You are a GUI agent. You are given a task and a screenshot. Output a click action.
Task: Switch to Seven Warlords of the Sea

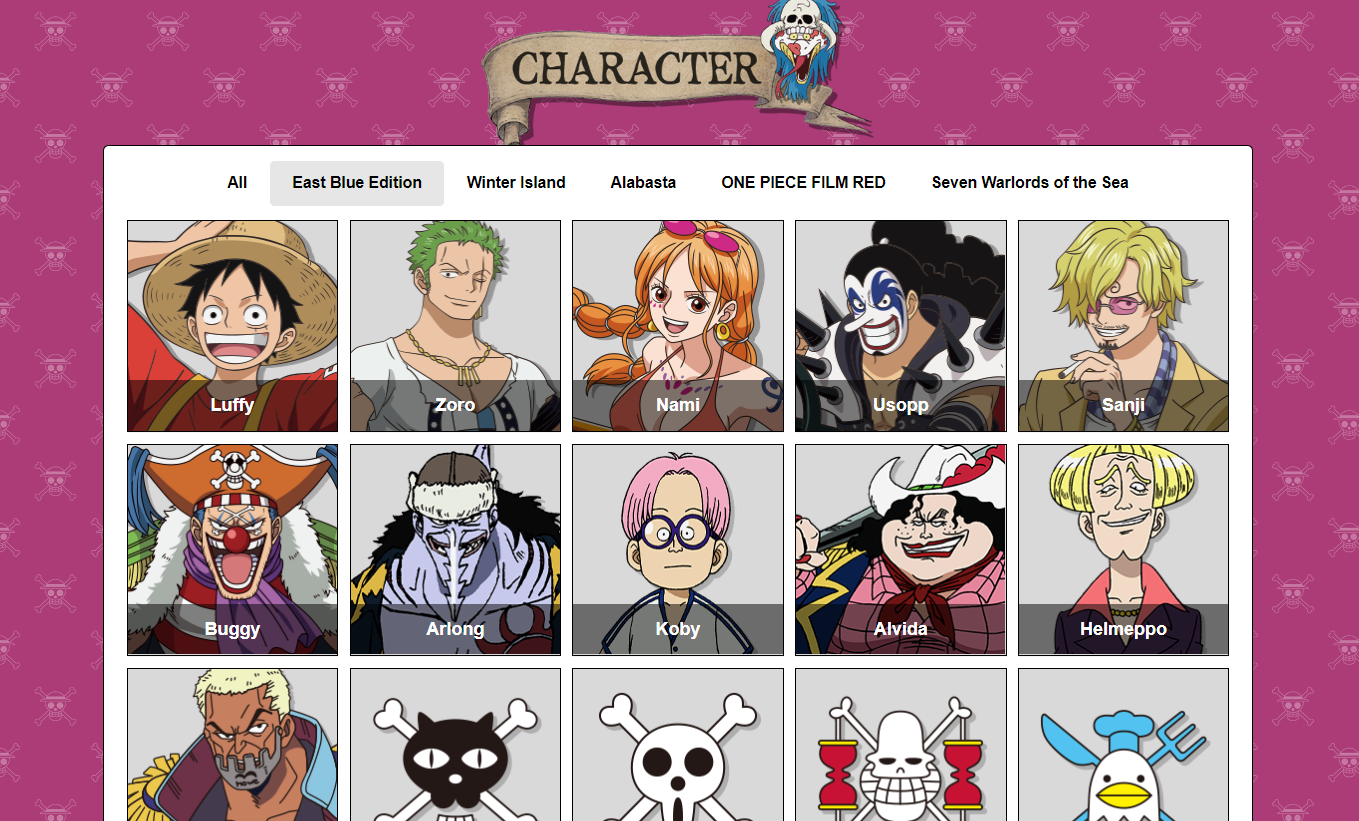pos(1030,183)
